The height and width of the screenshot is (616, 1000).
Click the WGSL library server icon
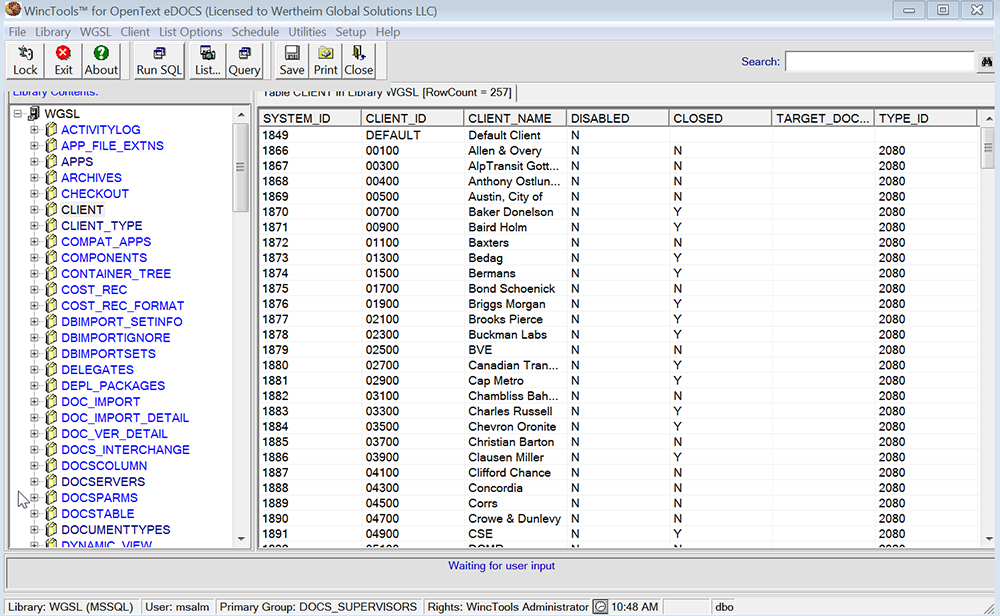pos(34,114)
